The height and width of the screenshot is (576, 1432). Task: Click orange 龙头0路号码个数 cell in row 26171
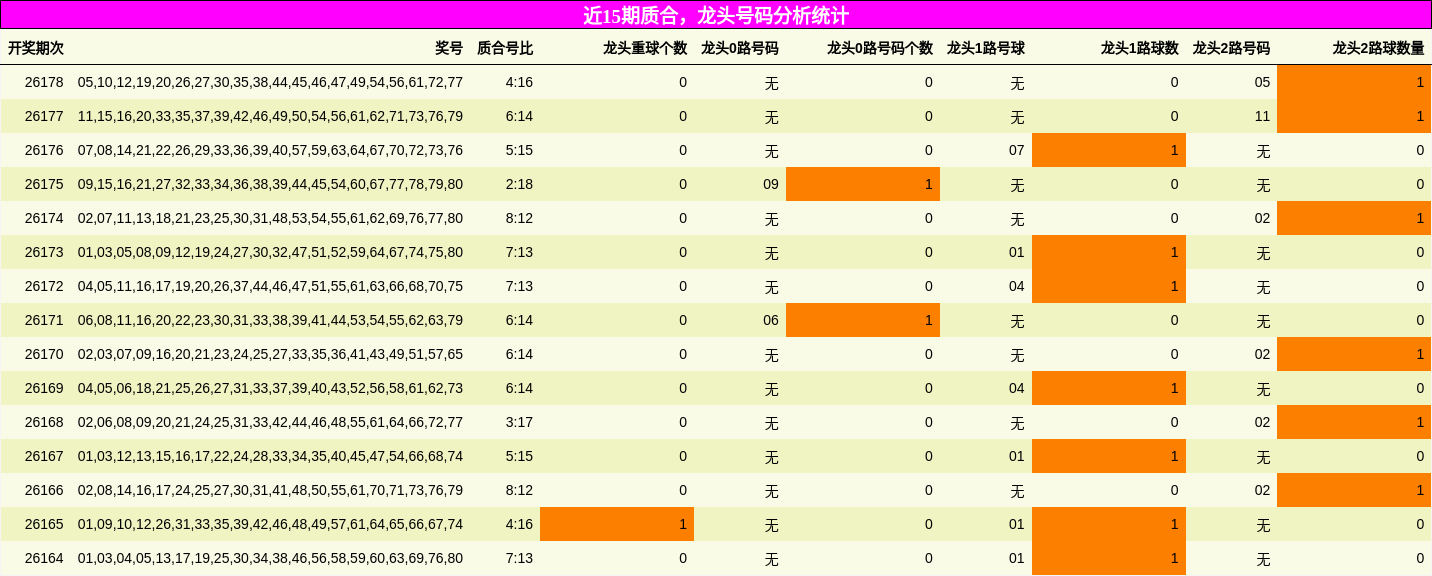[863, 320]
